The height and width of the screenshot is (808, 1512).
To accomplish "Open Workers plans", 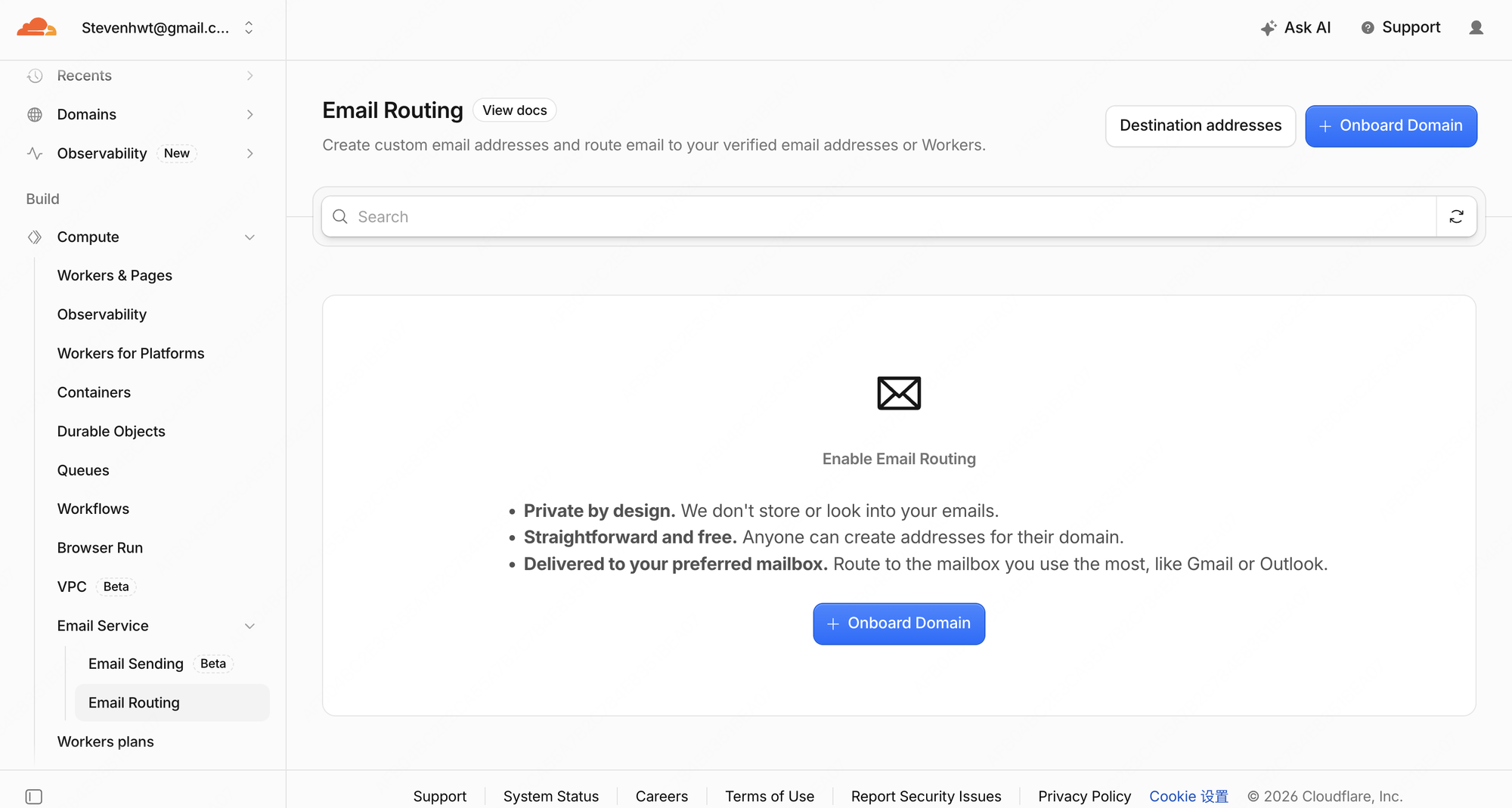I will (x=106, y=741).
